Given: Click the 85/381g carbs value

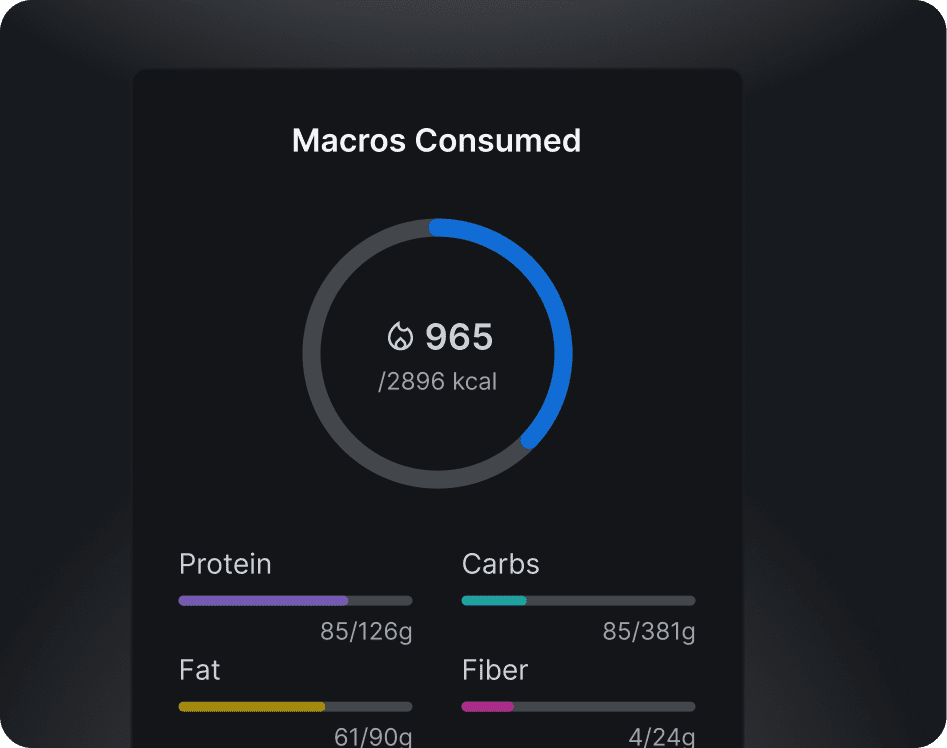Looking at the screenshot, I should pyautogui.click(x=649, y=632).
